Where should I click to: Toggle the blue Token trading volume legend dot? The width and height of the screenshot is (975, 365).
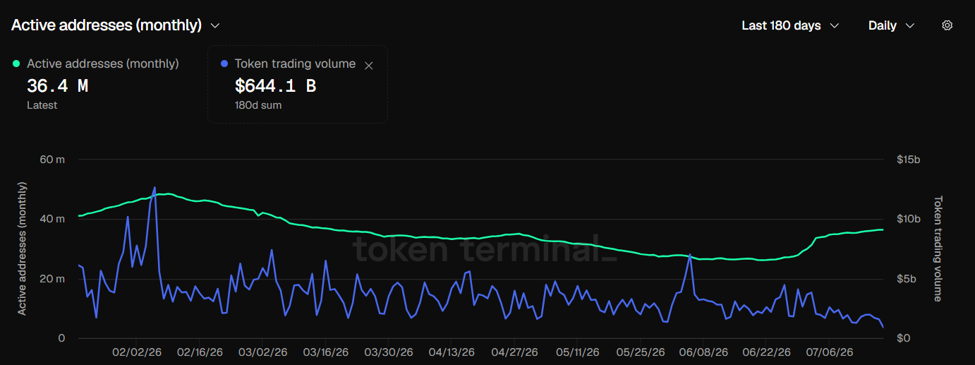coord(224,63)
